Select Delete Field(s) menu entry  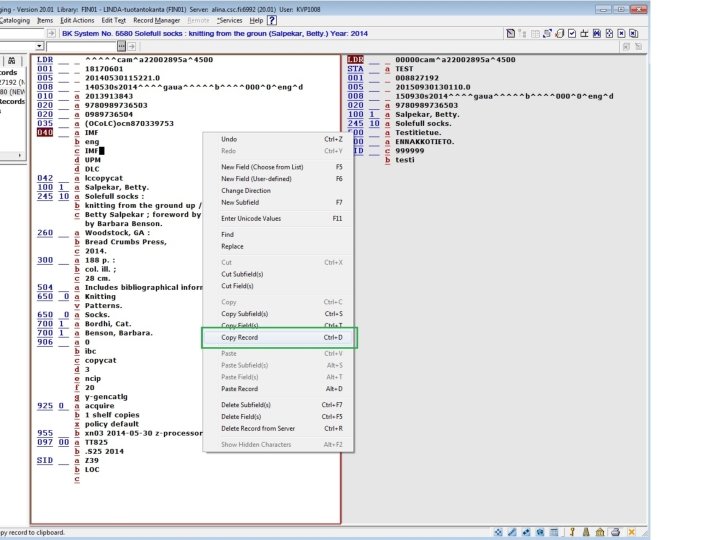[x=278, y=417]
